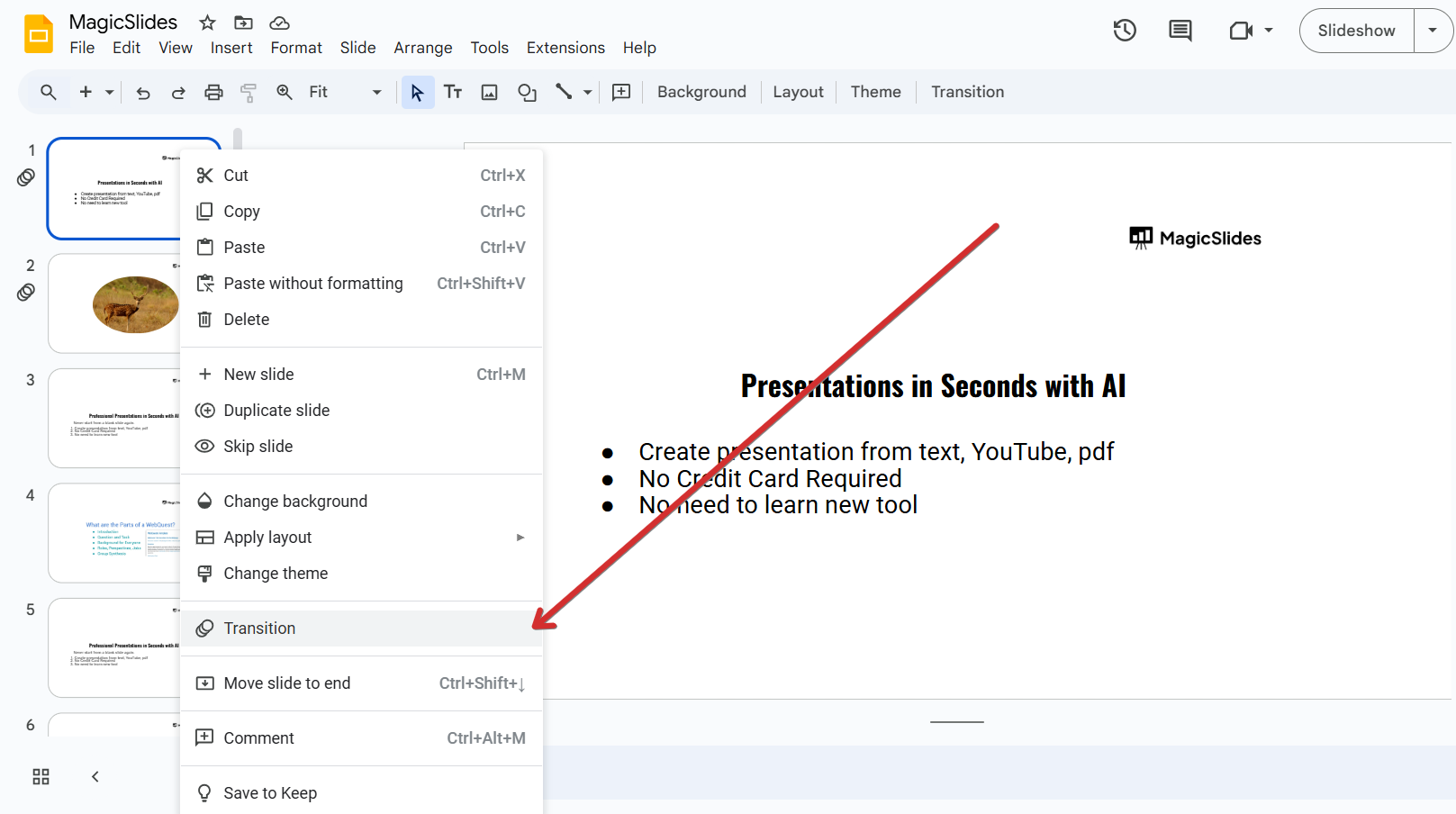This screenshot has width=1456, height=814.
Task: Select Save to Keep
Action: [x=361, y=793]
